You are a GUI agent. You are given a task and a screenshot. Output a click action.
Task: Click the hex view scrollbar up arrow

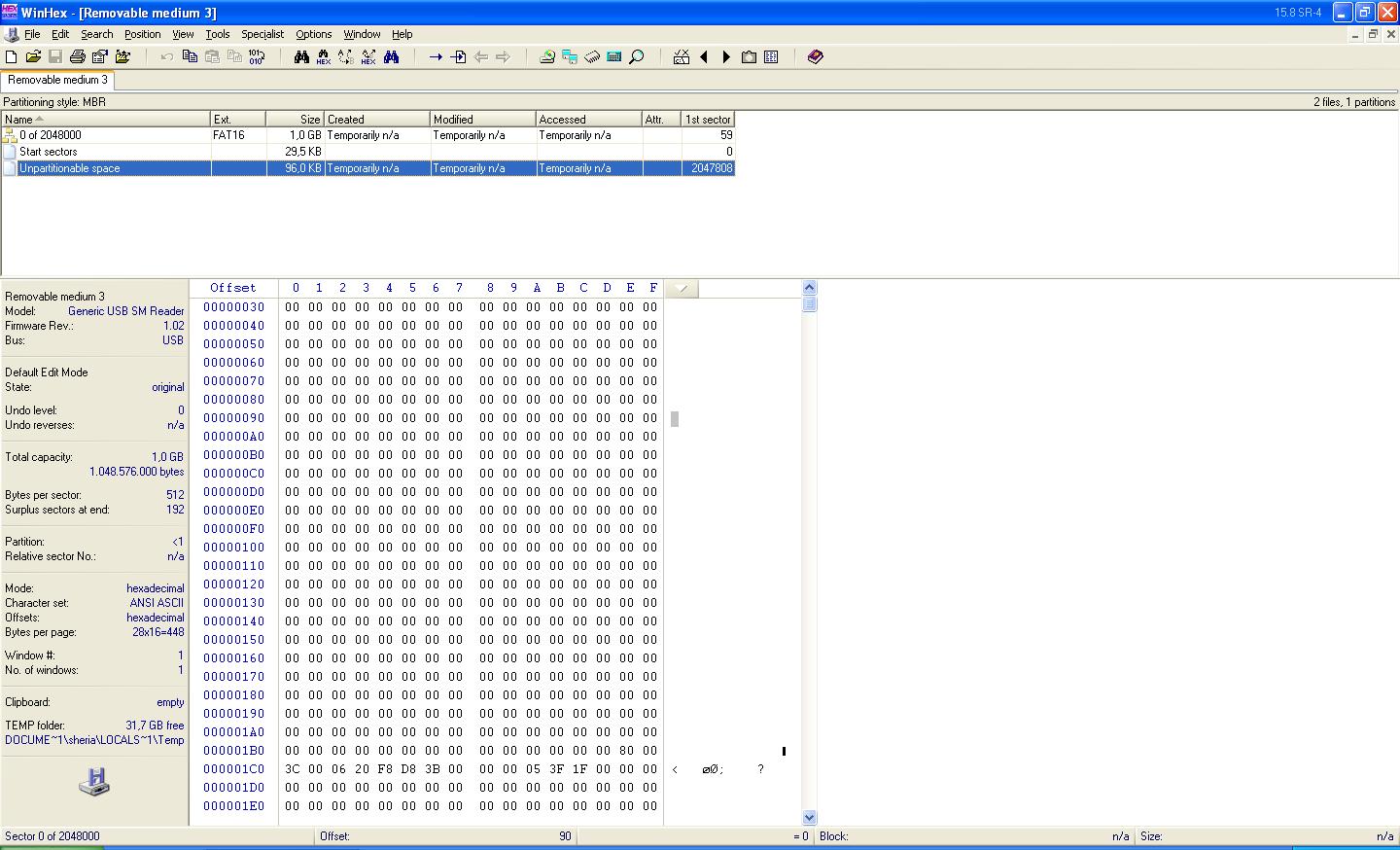pos(809,288)
